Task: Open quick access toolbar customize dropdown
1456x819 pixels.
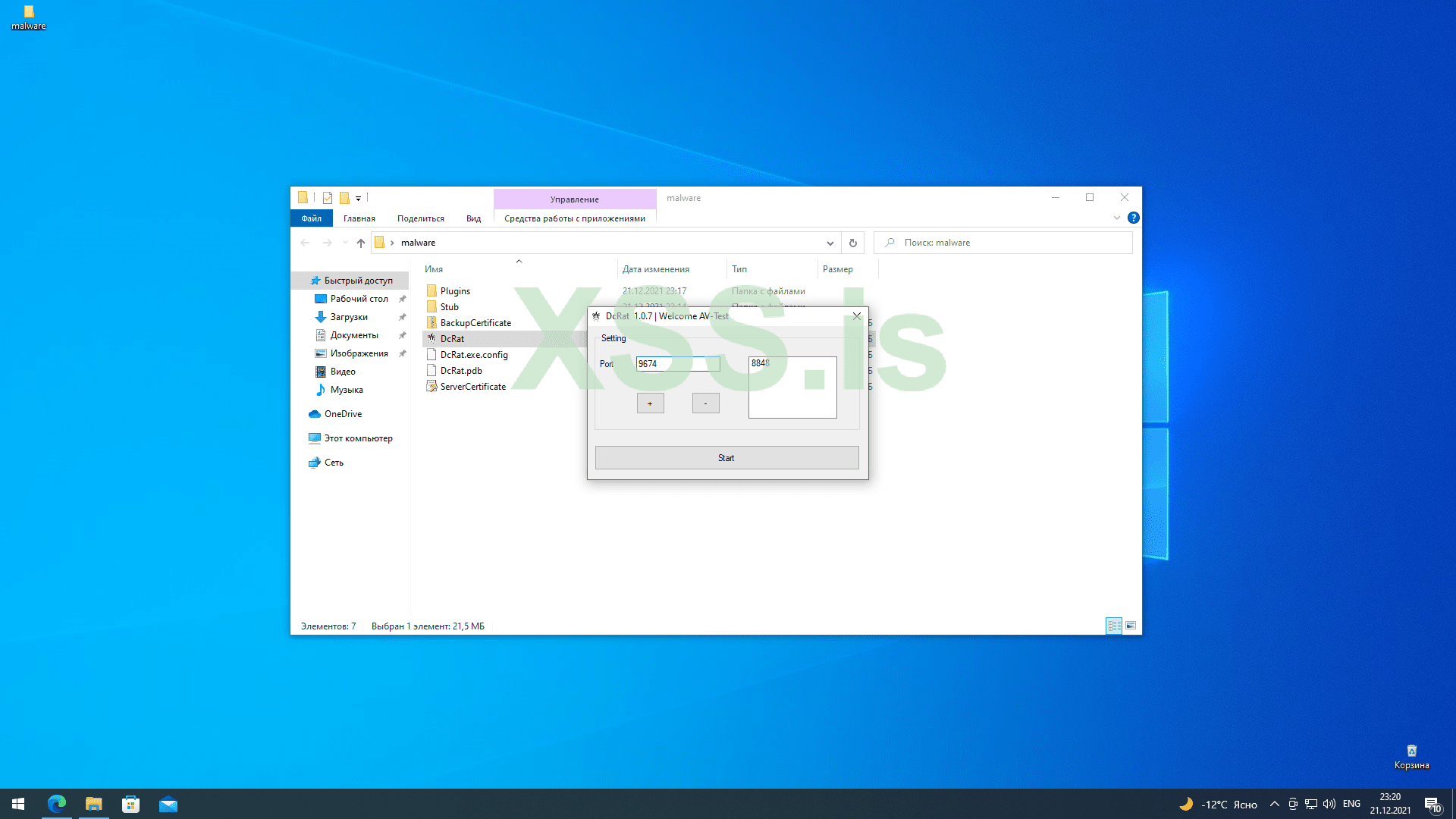Action: [358, 199]
